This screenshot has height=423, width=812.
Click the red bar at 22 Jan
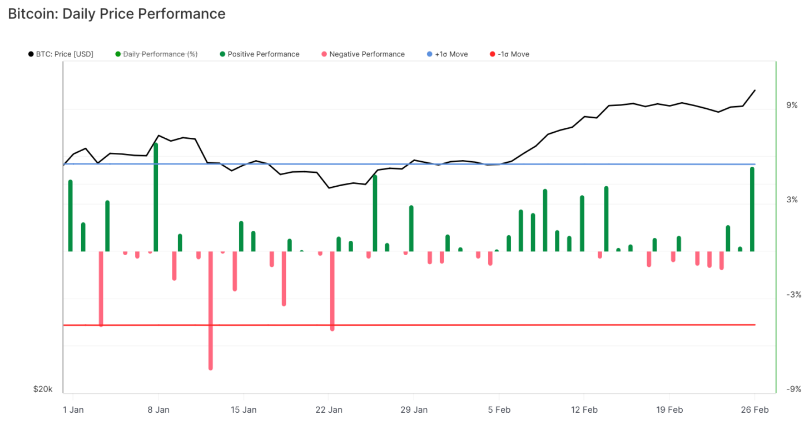(332, 290)
